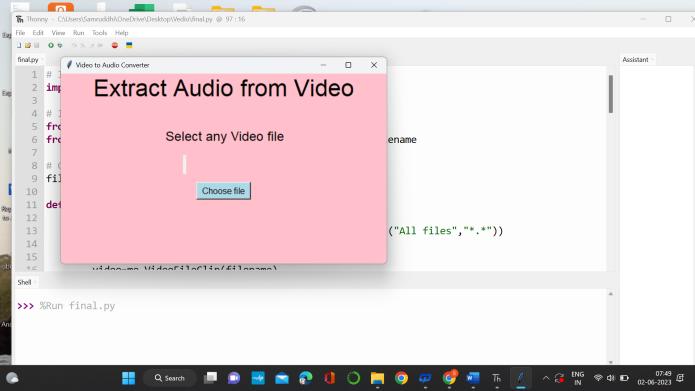Click the 'Select any Video file' label

pyautogui.click(x=224, y=137)
